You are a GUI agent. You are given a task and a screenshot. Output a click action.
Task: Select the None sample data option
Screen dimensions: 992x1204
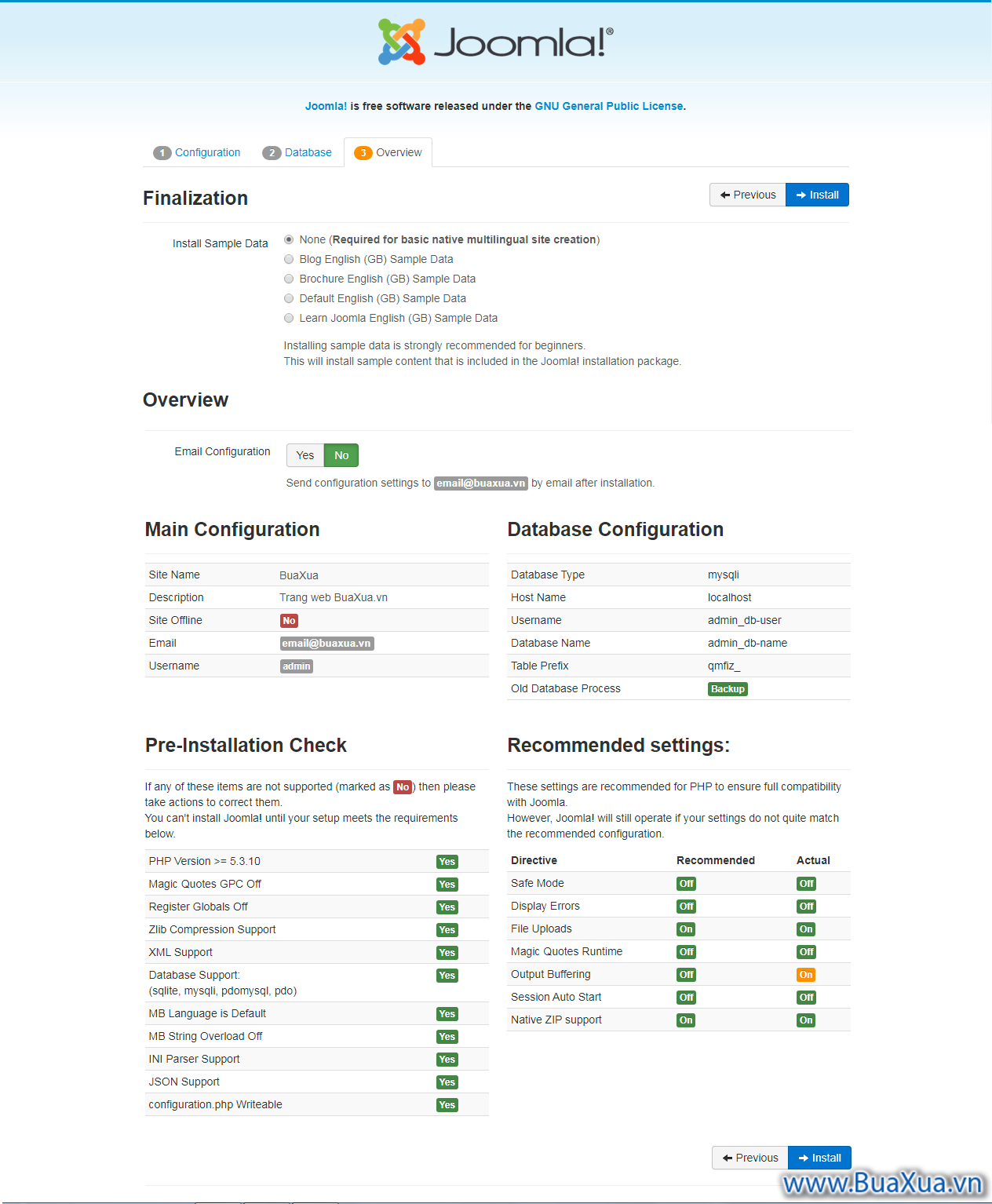289,239
